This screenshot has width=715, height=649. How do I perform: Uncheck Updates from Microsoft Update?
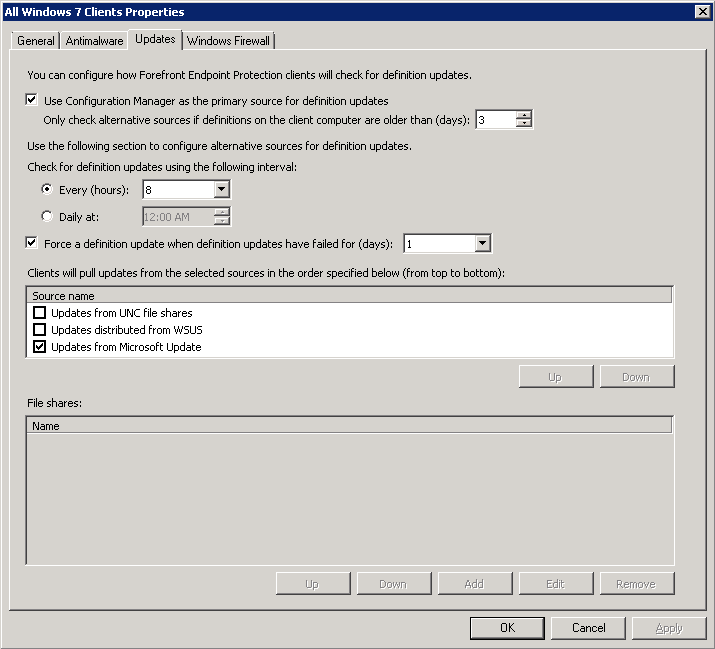coord(40,347)
